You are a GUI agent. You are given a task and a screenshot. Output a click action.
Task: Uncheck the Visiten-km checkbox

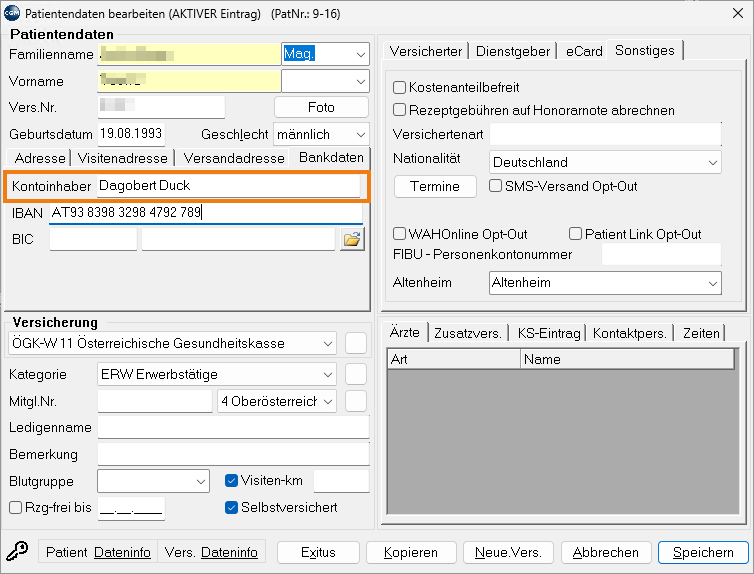point(231,480)
